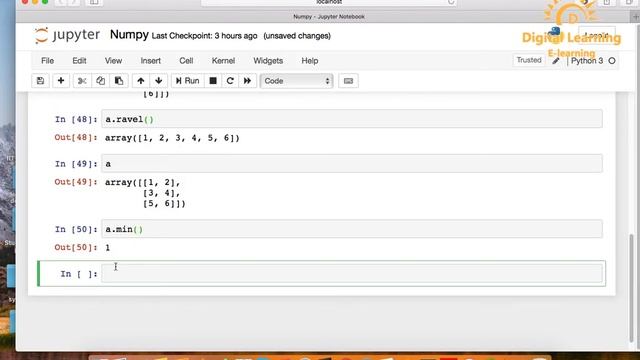Paste cells below icon
Screen dimensions: 640x360
(x=119, y=81)
